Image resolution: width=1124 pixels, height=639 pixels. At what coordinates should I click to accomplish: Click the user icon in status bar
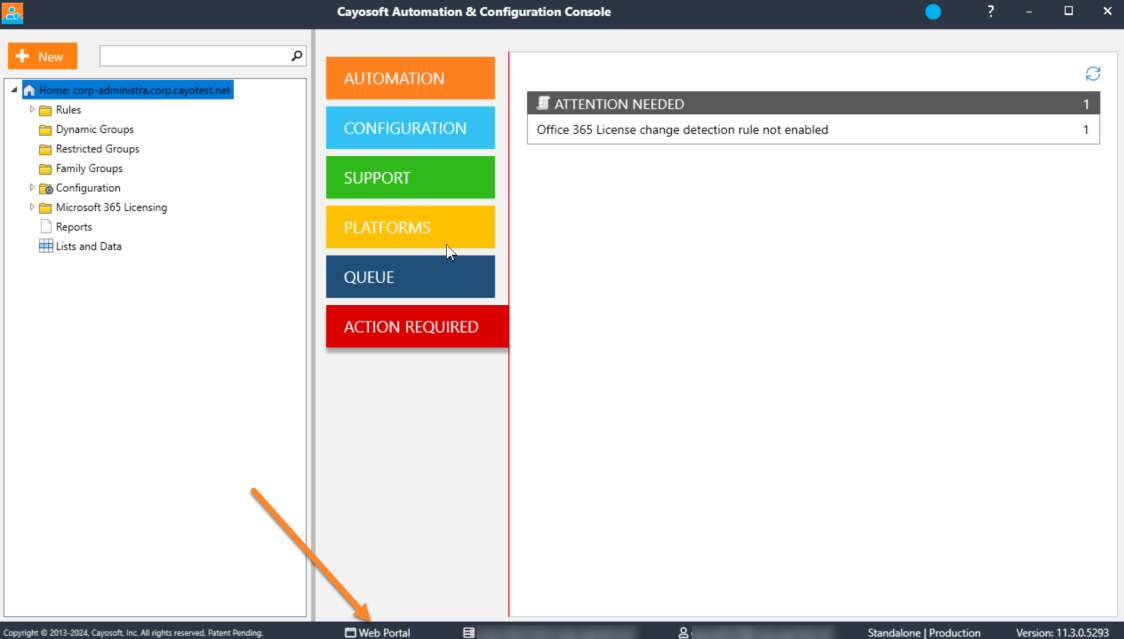[x=683, y=633]
